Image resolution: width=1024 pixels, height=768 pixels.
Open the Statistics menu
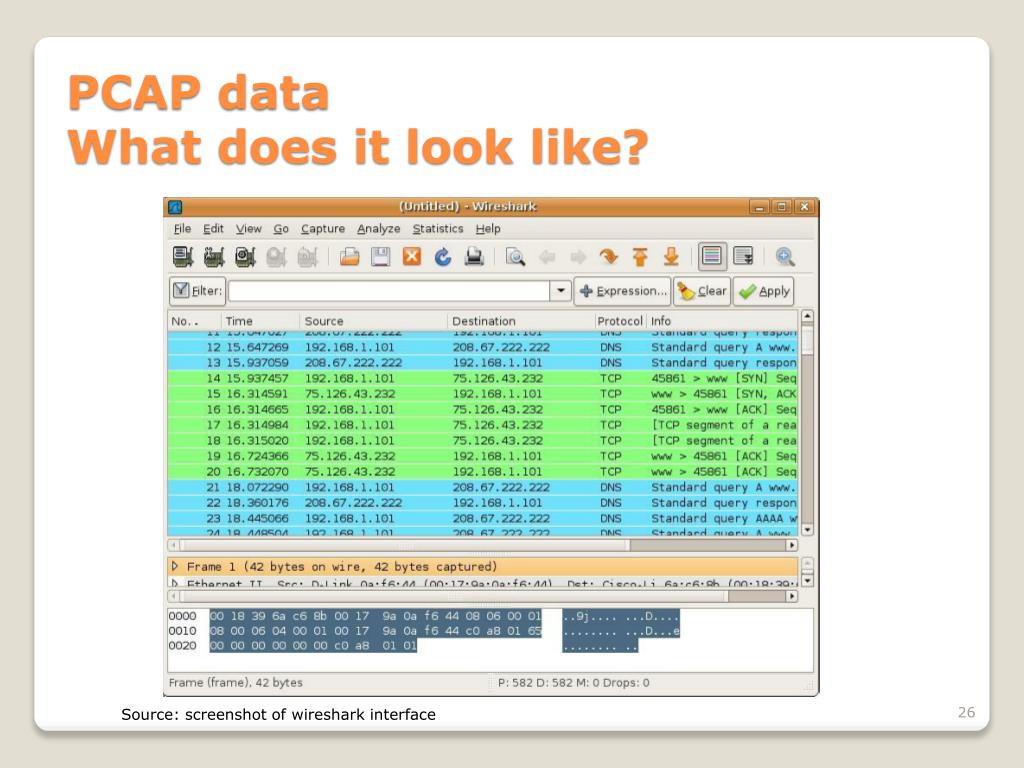(438, 229)
